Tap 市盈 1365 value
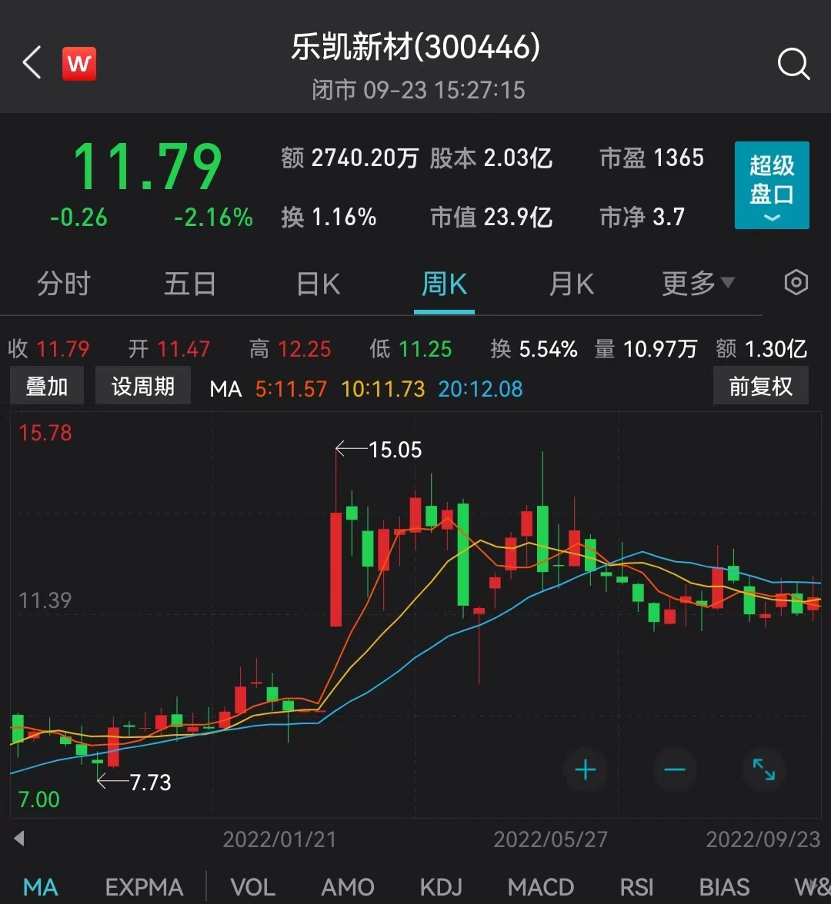Screen dimensions: 832x904 pos(652,158)
